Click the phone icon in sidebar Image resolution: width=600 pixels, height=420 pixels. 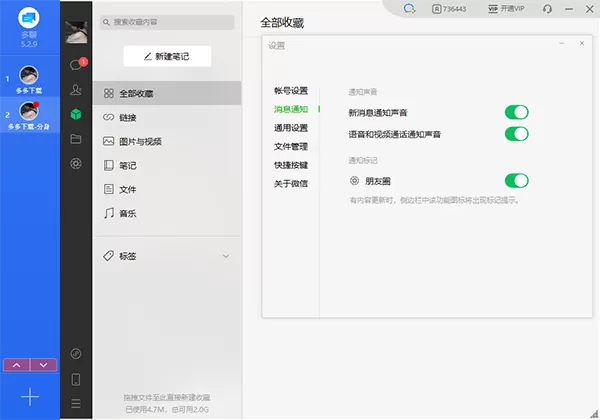[x=76, y=379]
